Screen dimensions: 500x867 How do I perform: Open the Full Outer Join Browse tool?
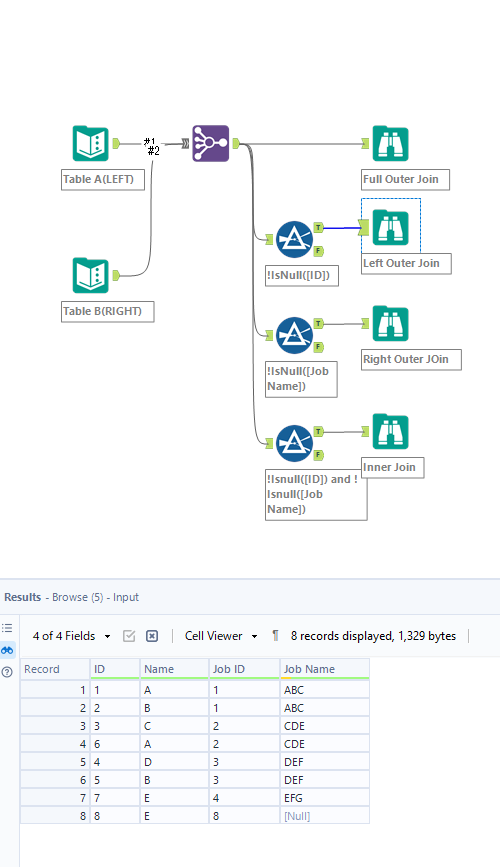(x=390, y=144)
